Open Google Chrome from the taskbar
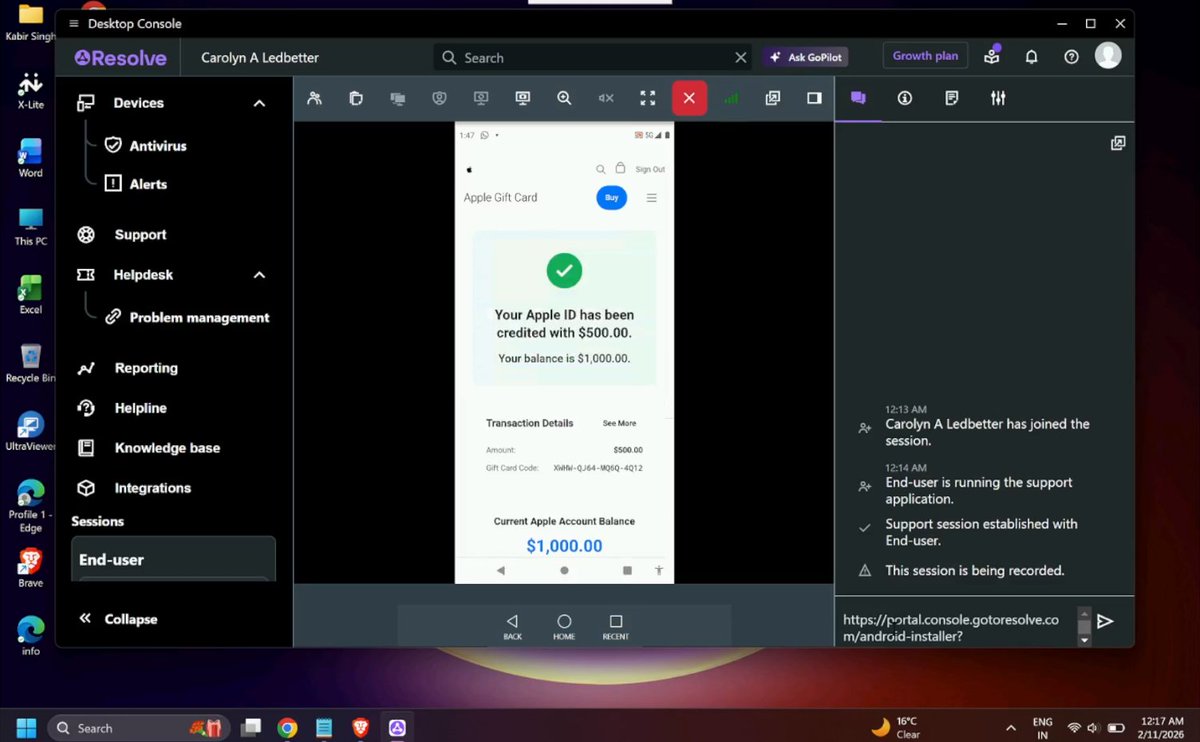1200x742 pixels. pyautogui.click(x=287, y=727)
